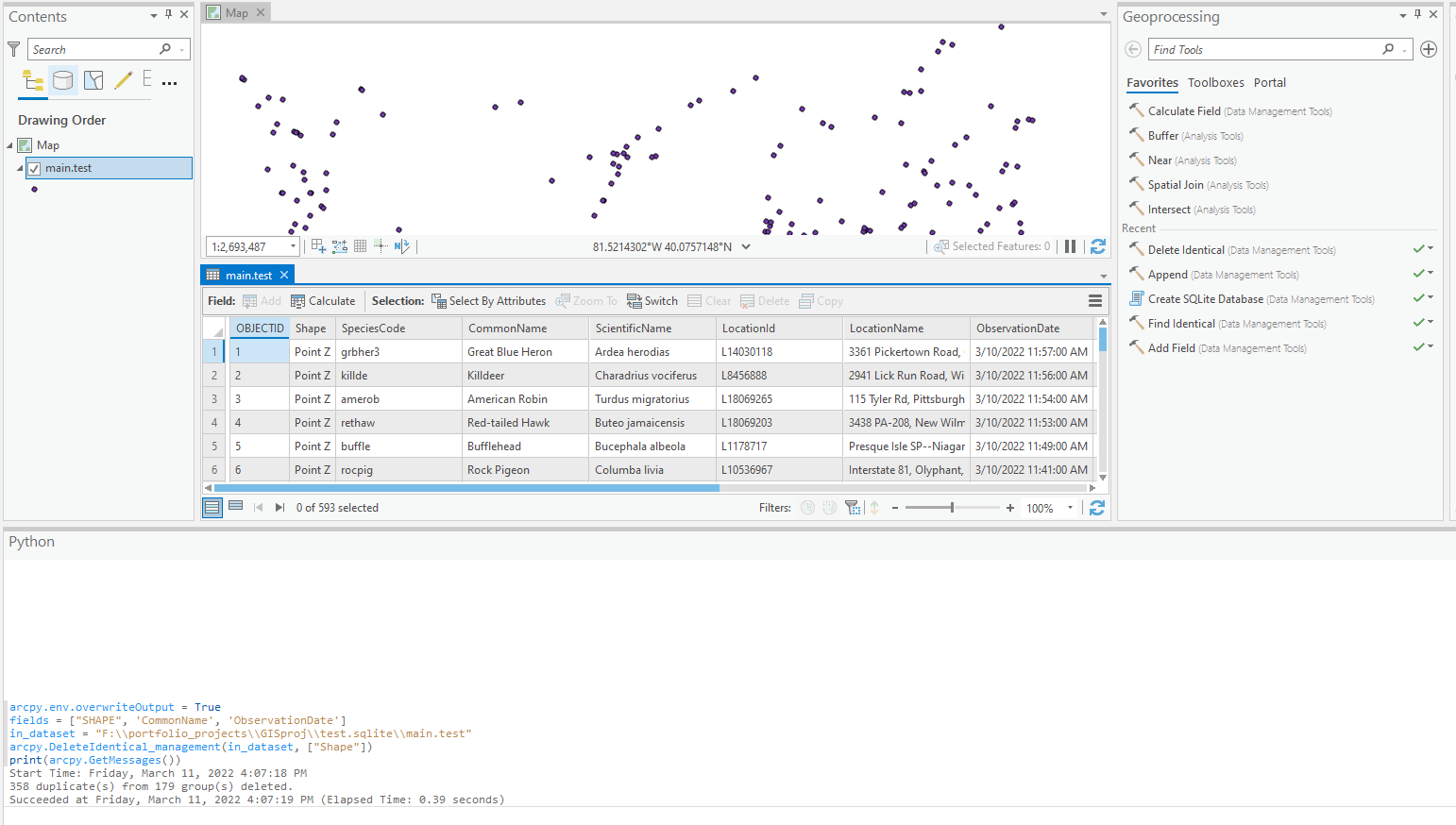Open the coordinate display dropdown
This screenshot has height=825, width=1456.
[x=746, y=245]
